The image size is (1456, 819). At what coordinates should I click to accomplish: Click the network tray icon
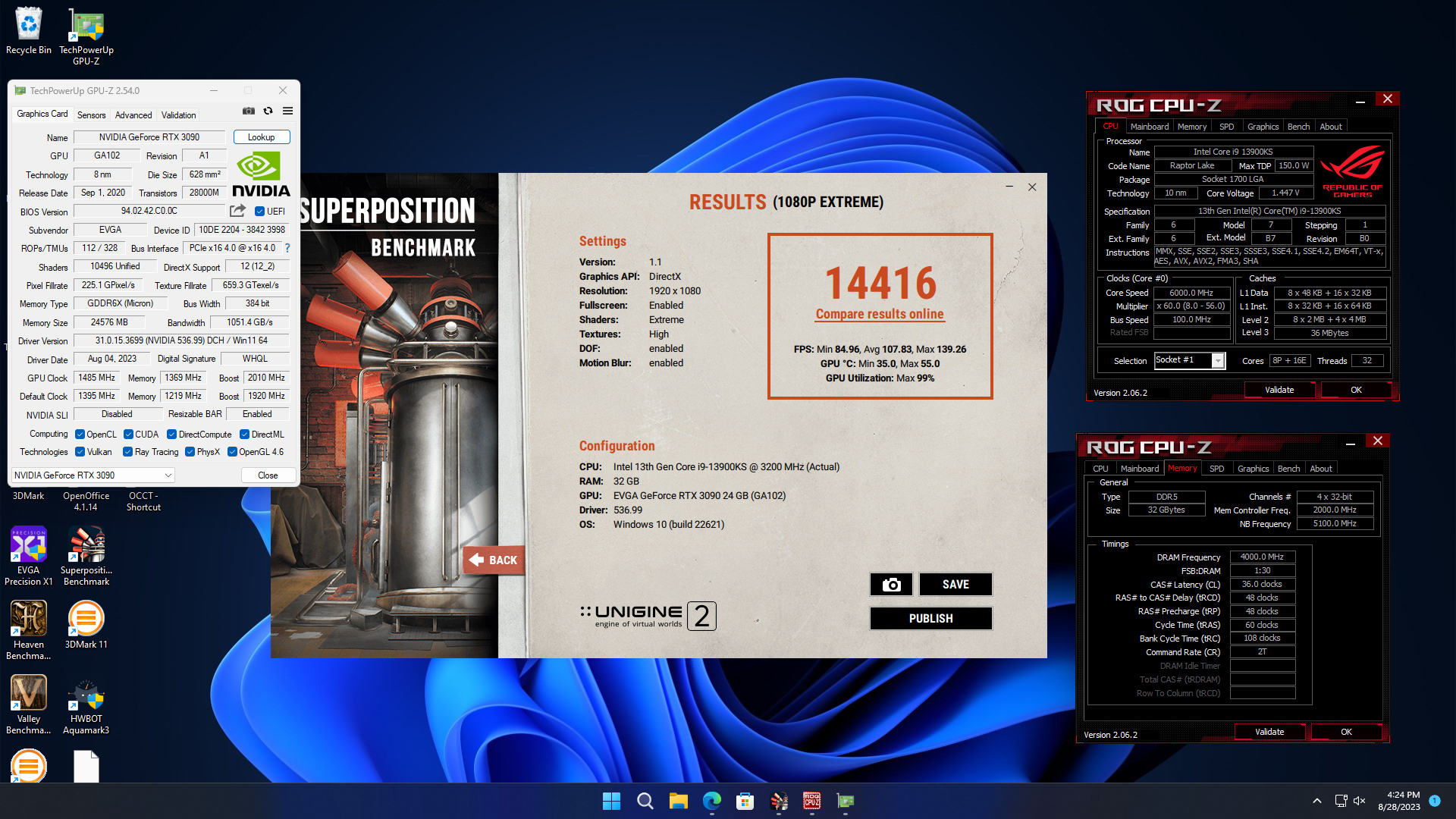1341,801
